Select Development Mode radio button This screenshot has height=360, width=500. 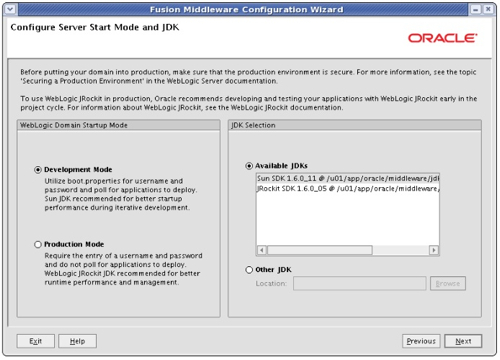tap(38, 170)
